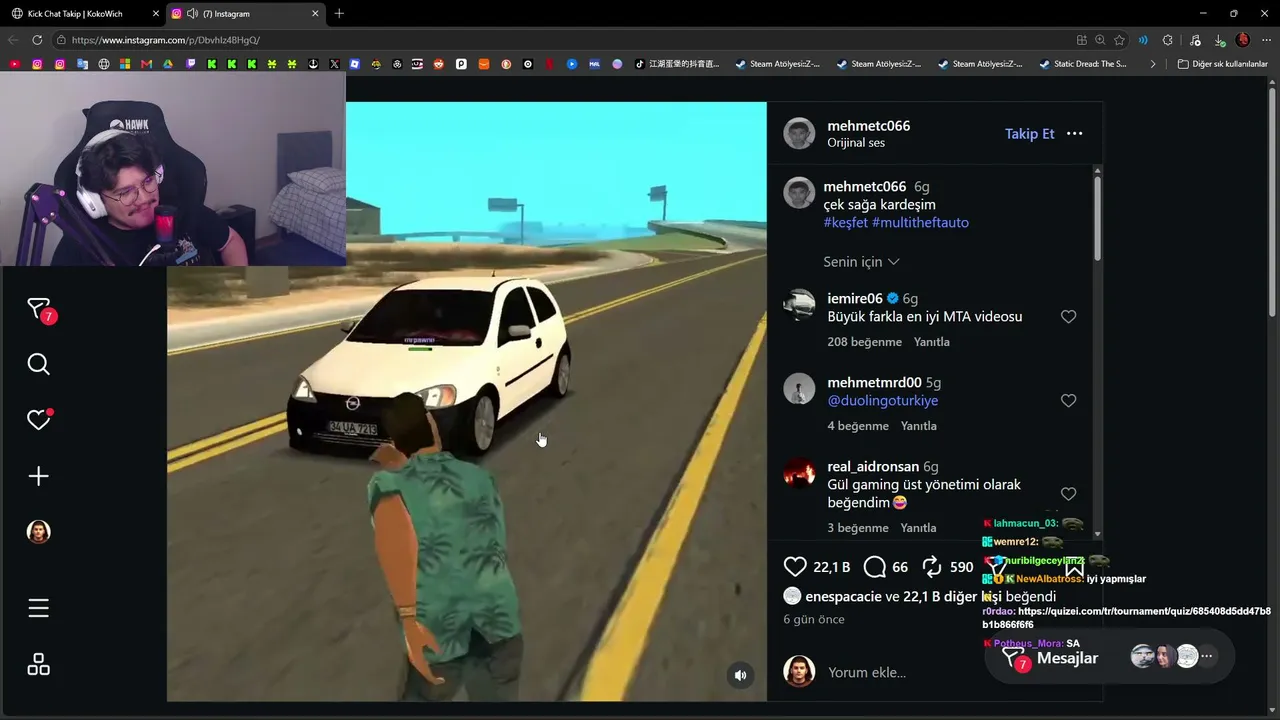Follow mehmetc066 with 'Takip Et'
Screen dimensions: 1280x720
(1029, 134)
